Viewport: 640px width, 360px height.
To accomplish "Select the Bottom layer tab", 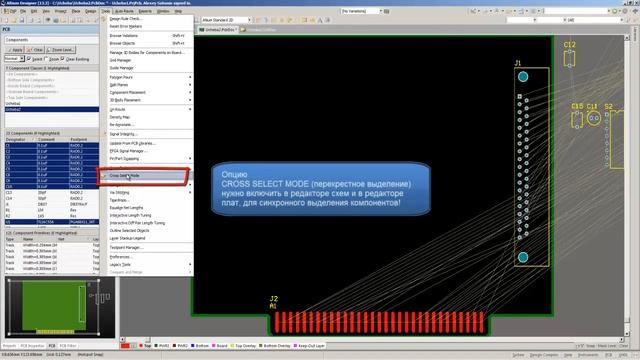I will pyautogui.click(x=200, y=346).
